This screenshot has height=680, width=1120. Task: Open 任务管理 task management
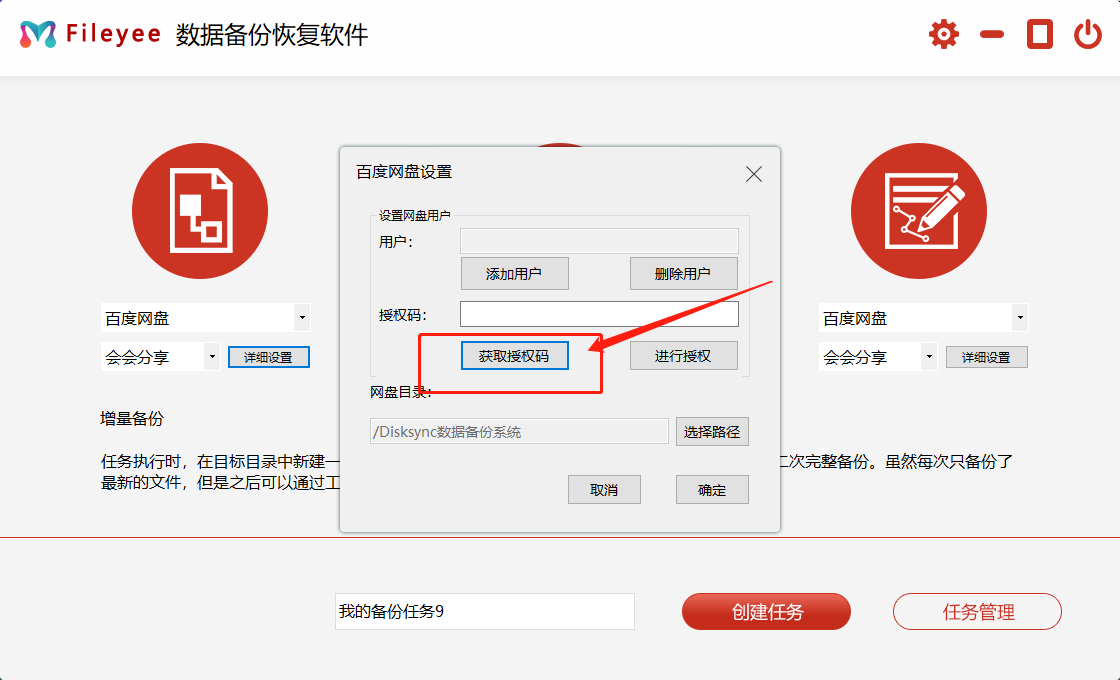[x=976, y=611]
